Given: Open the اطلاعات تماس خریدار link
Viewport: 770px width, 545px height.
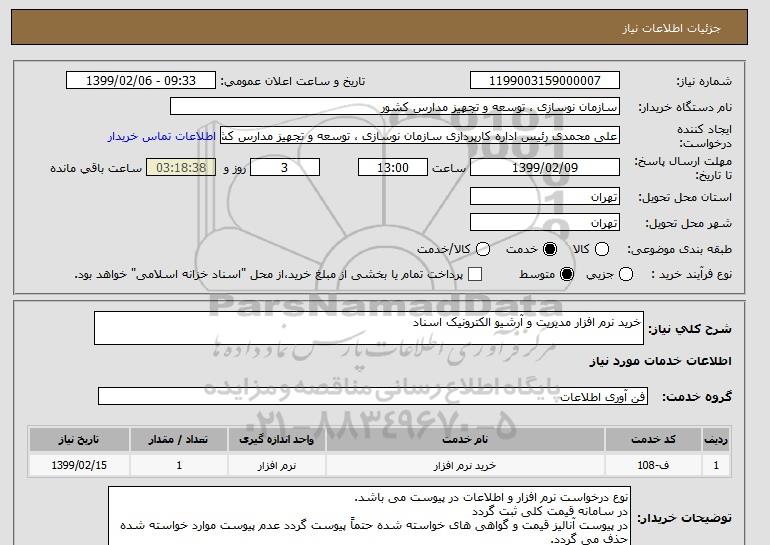Looking at the screenshot, I should [x=162, y=136].
